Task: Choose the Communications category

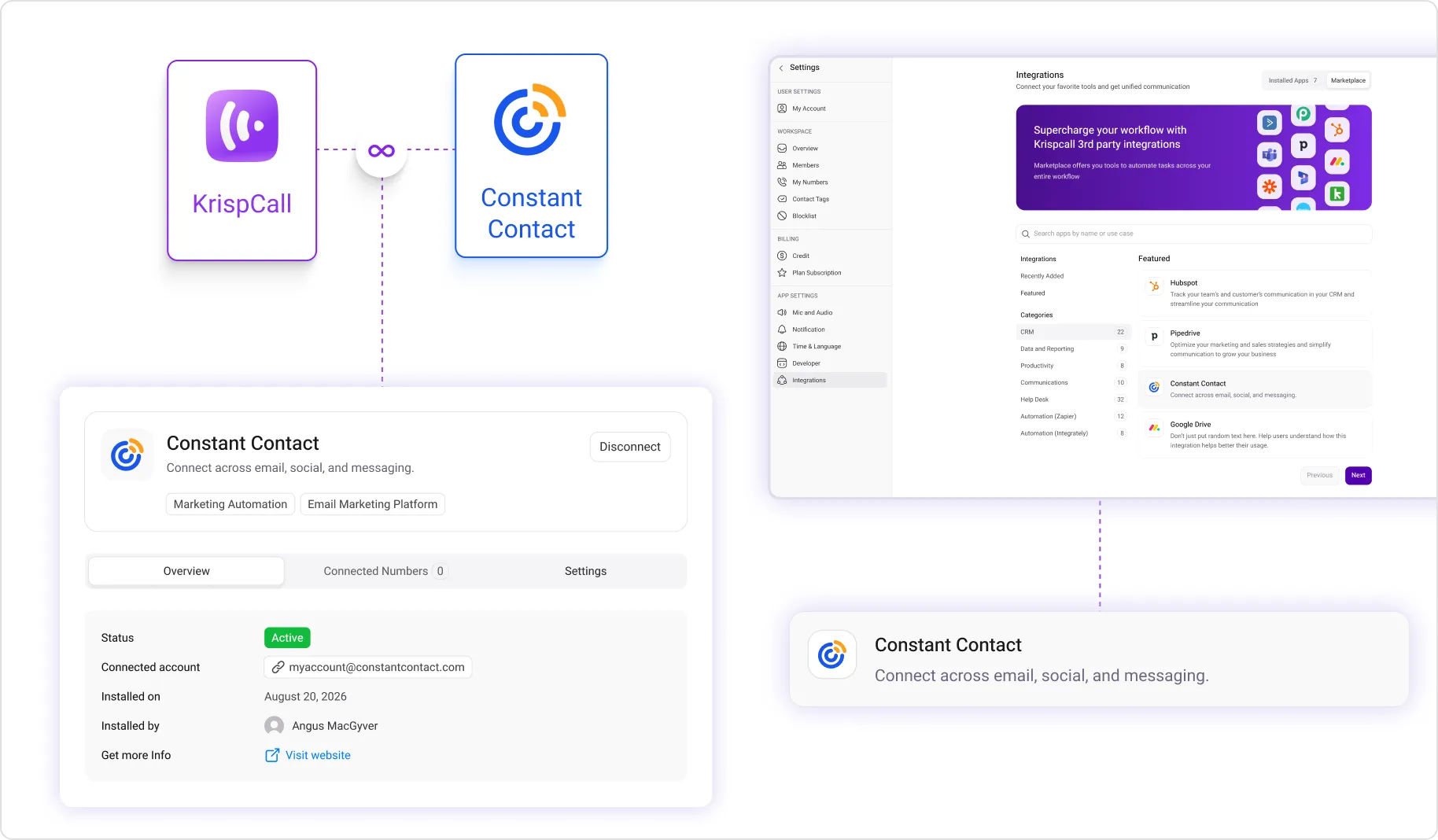Action: (x=1073, y=382)
